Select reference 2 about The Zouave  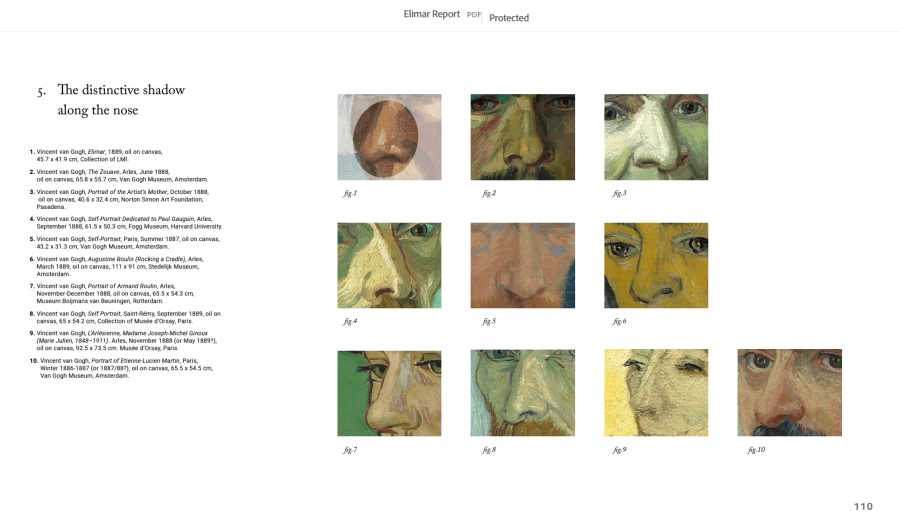pyautogui.click(x=119, y=176)
